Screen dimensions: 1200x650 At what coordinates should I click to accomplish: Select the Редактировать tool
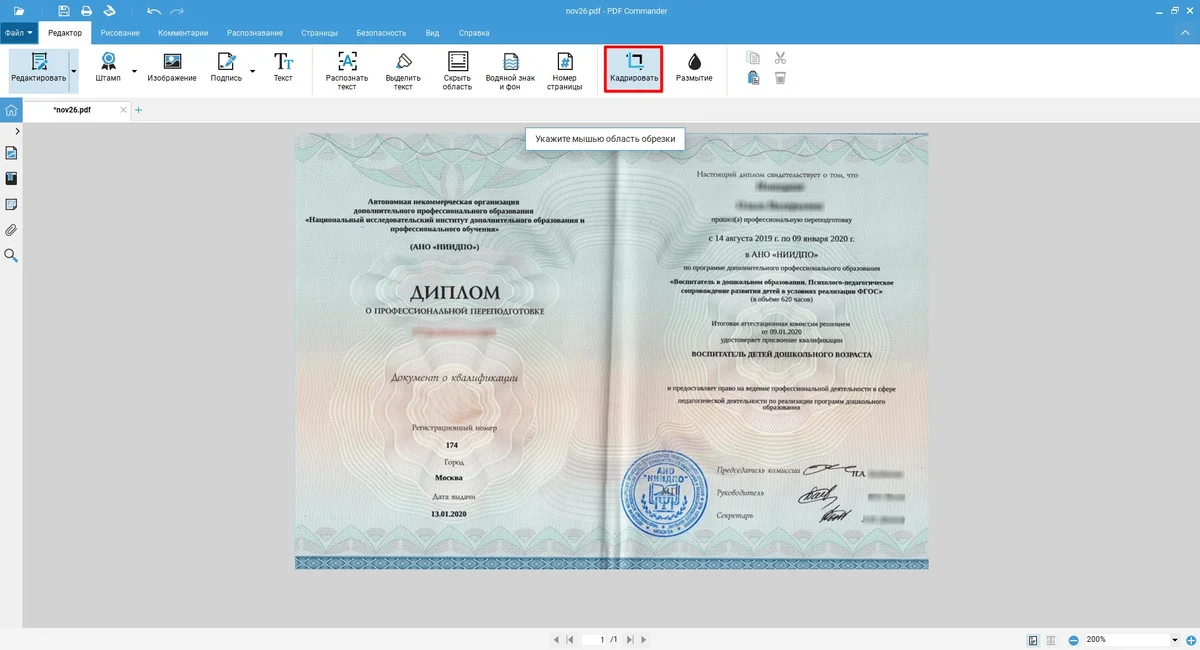point(39,68)
